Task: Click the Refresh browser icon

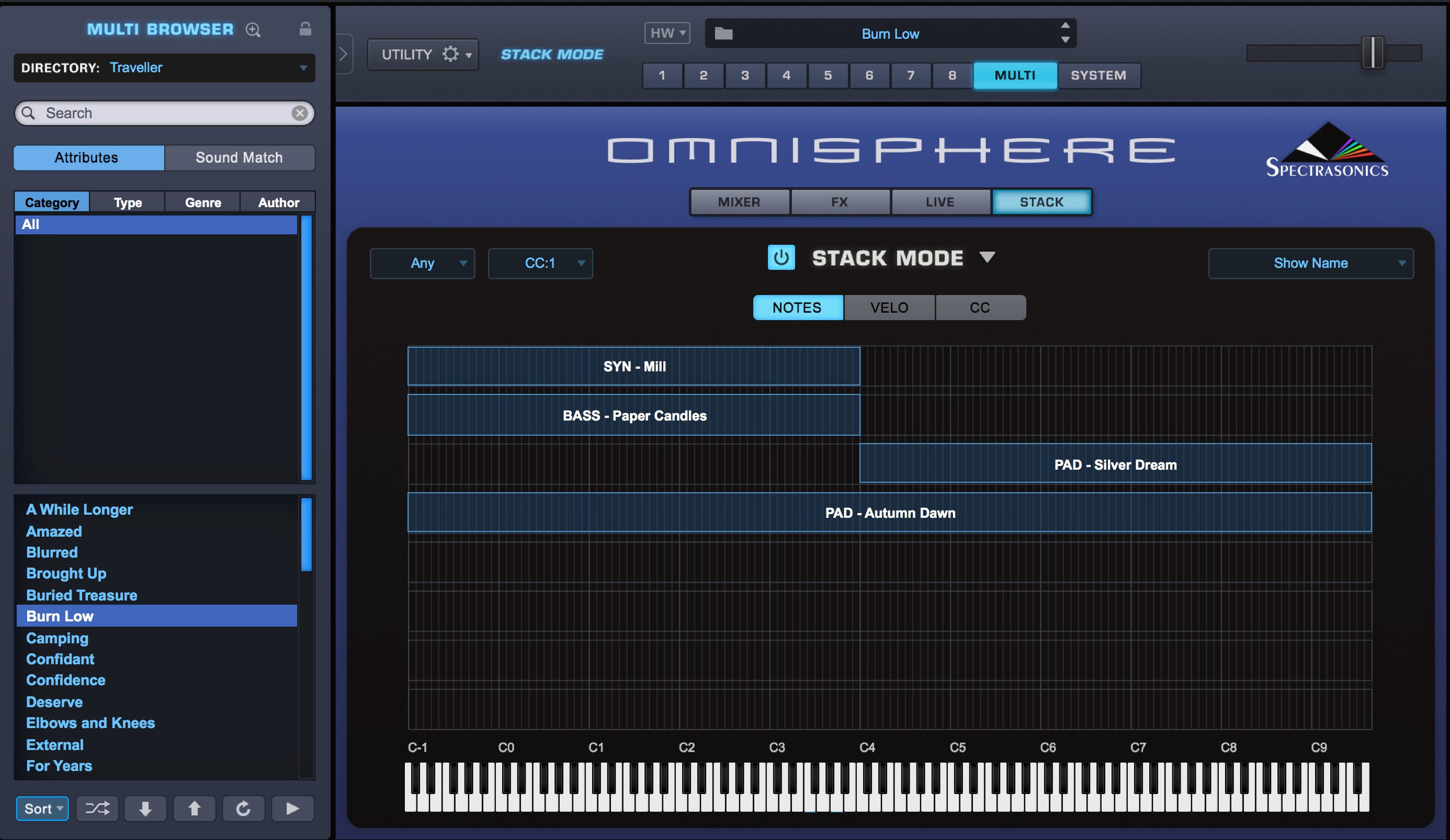Action: pos(243,809)
